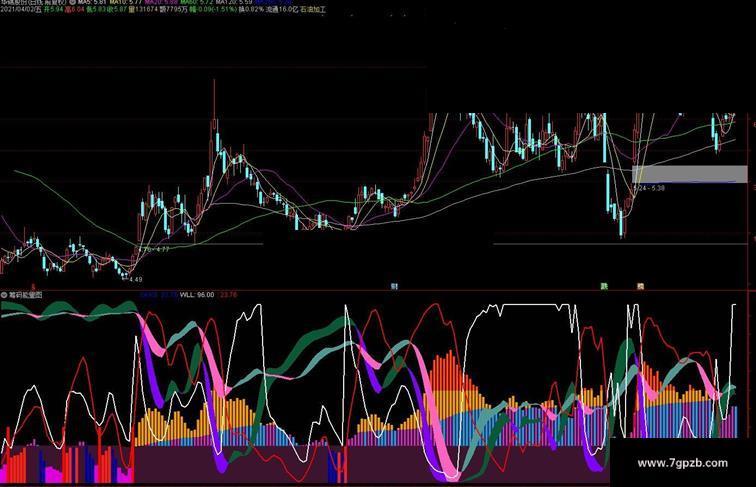
Task: Click the 4.76 - 4.77 price level label
Action: pyautogui.click(x=154, y=249)
